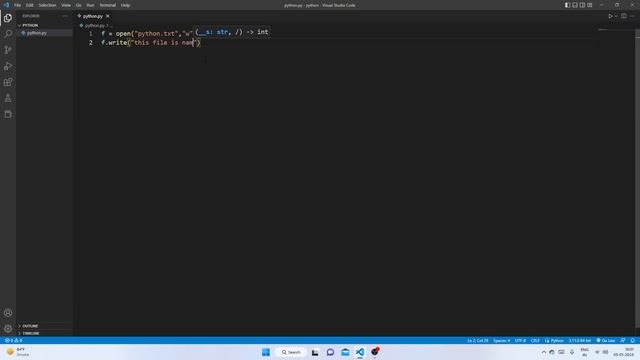Select the 3.11 64-bit interpreter status item
This screenshot has width=640, height=360.
580,340
